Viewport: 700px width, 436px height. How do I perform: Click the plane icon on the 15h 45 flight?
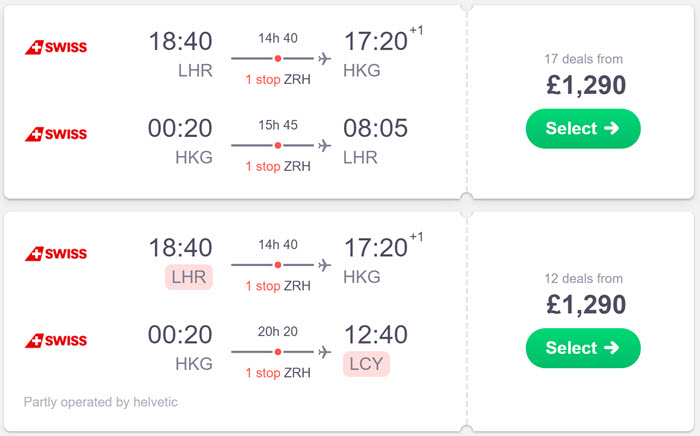point(325,145)
